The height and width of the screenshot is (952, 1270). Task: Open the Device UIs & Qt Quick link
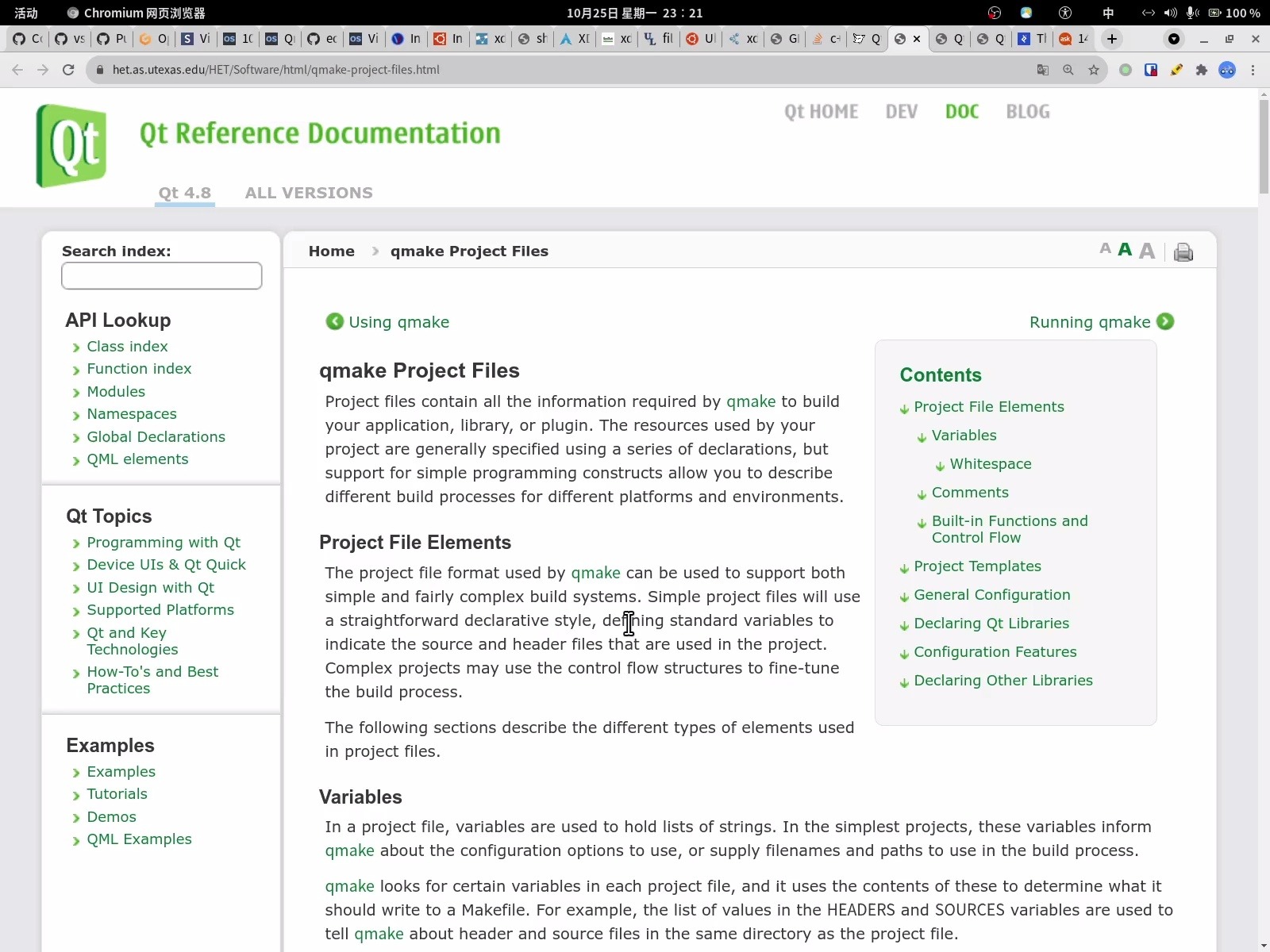[166, 565]
